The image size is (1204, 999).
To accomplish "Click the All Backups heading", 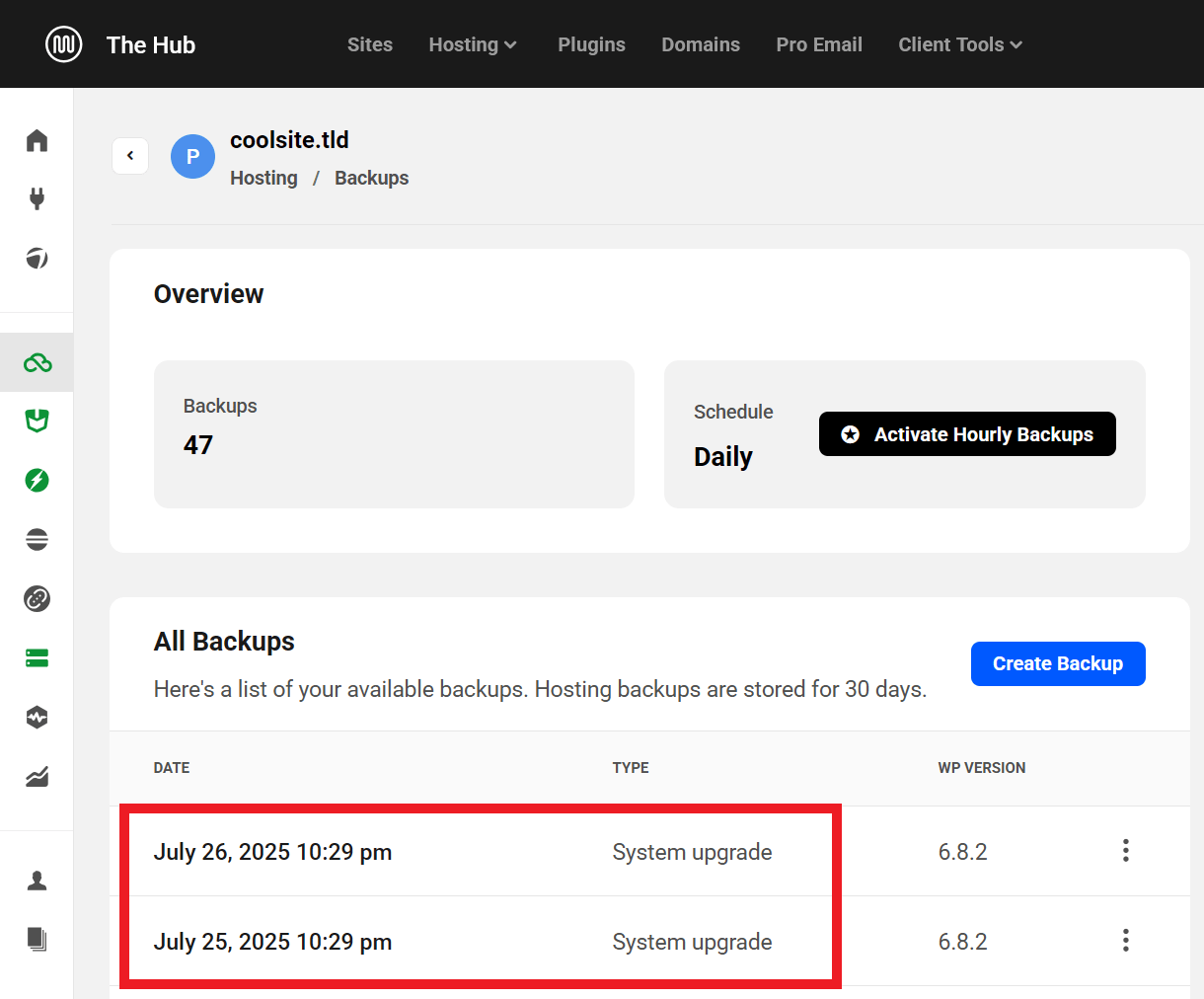I will pyautogui.click(x=225, y=642).
